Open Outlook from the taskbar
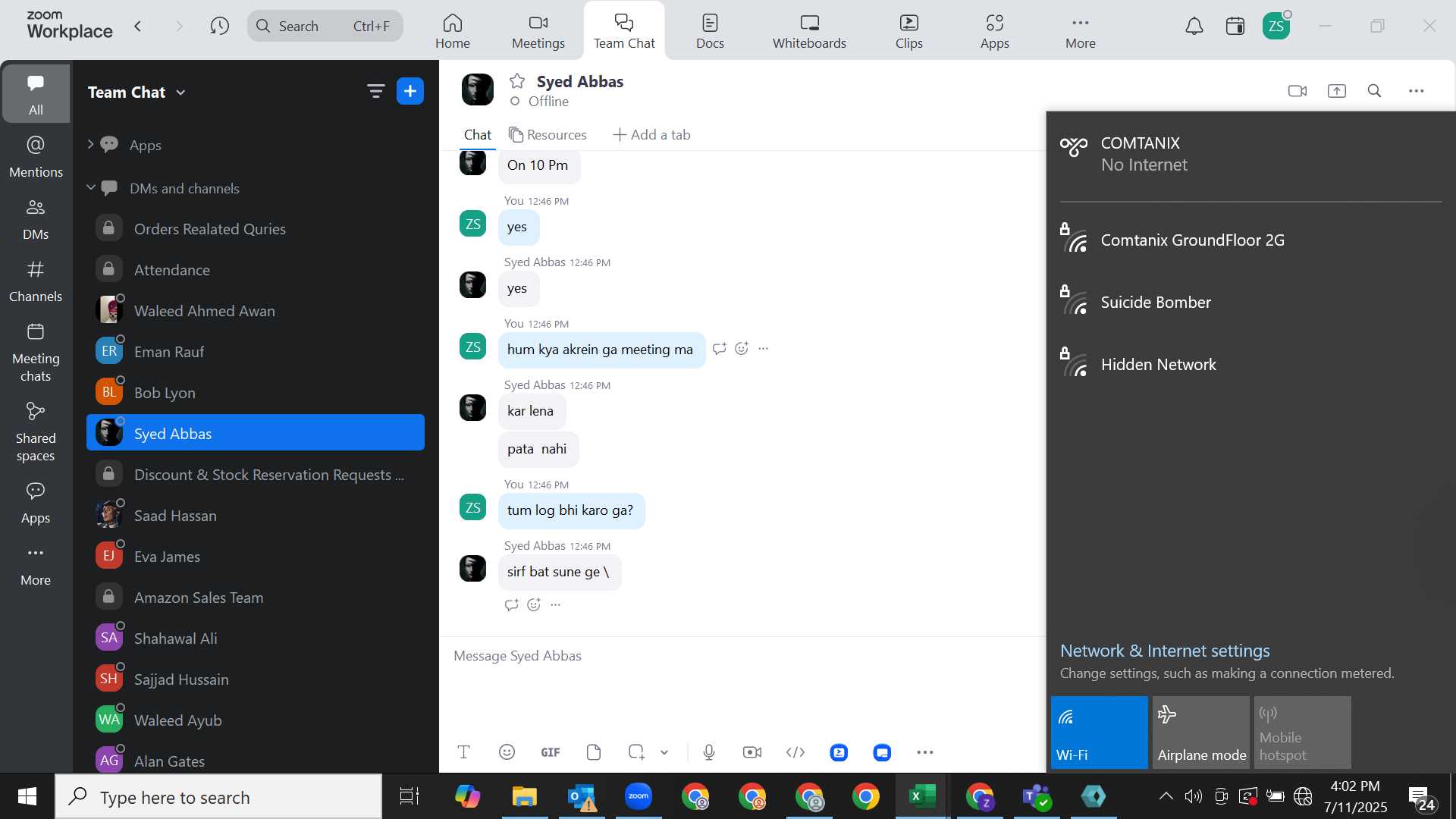The image size is (1456, 819). click(582, 796)
